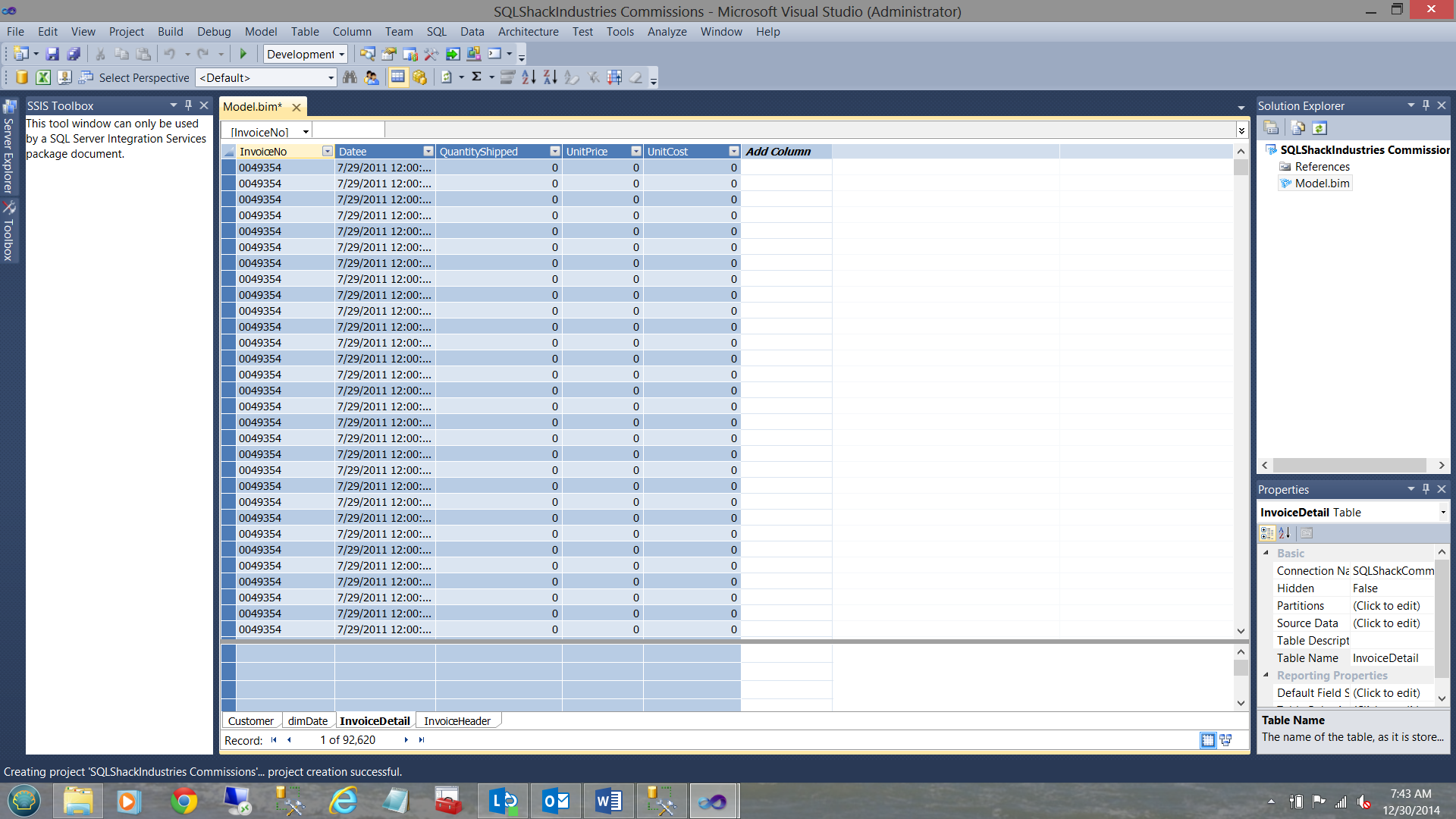Screen dimensions: 1456x819
Task: Open the Development configuration dropdown
Action: click(342, 54)
